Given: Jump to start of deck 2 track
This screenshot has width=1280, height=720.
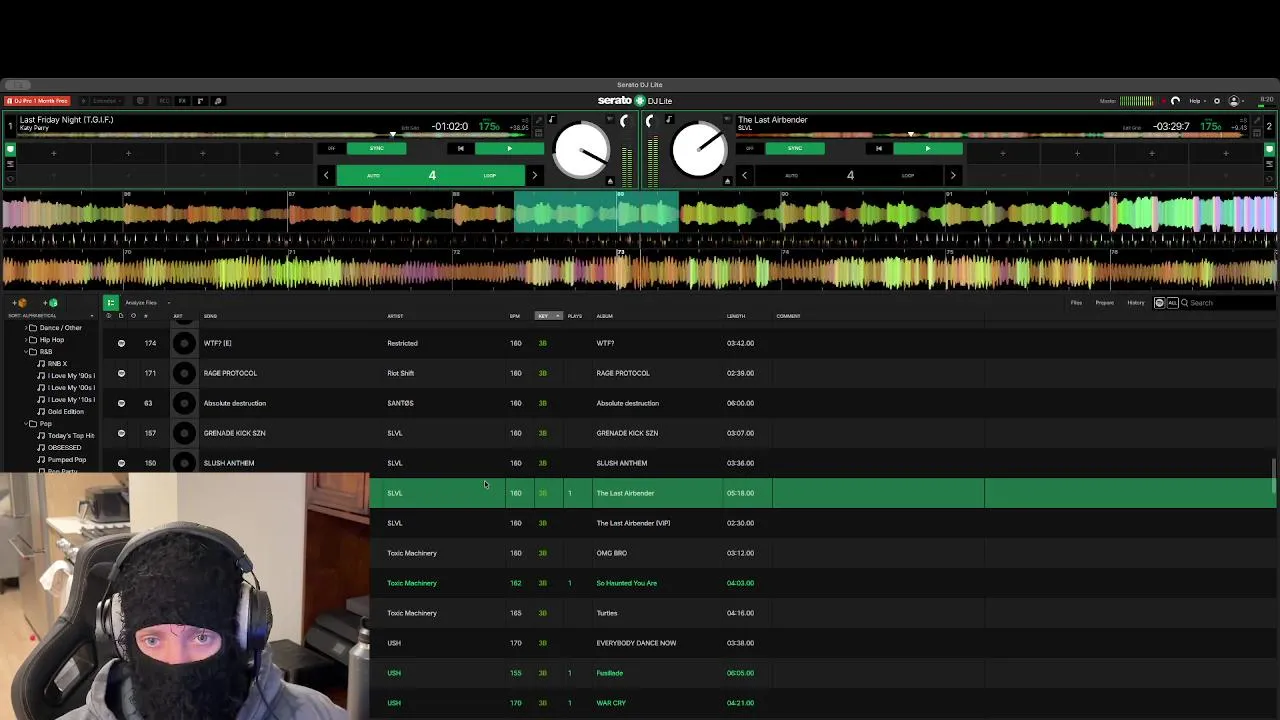Looking at the screenshot, I should (x=879, y=148).
